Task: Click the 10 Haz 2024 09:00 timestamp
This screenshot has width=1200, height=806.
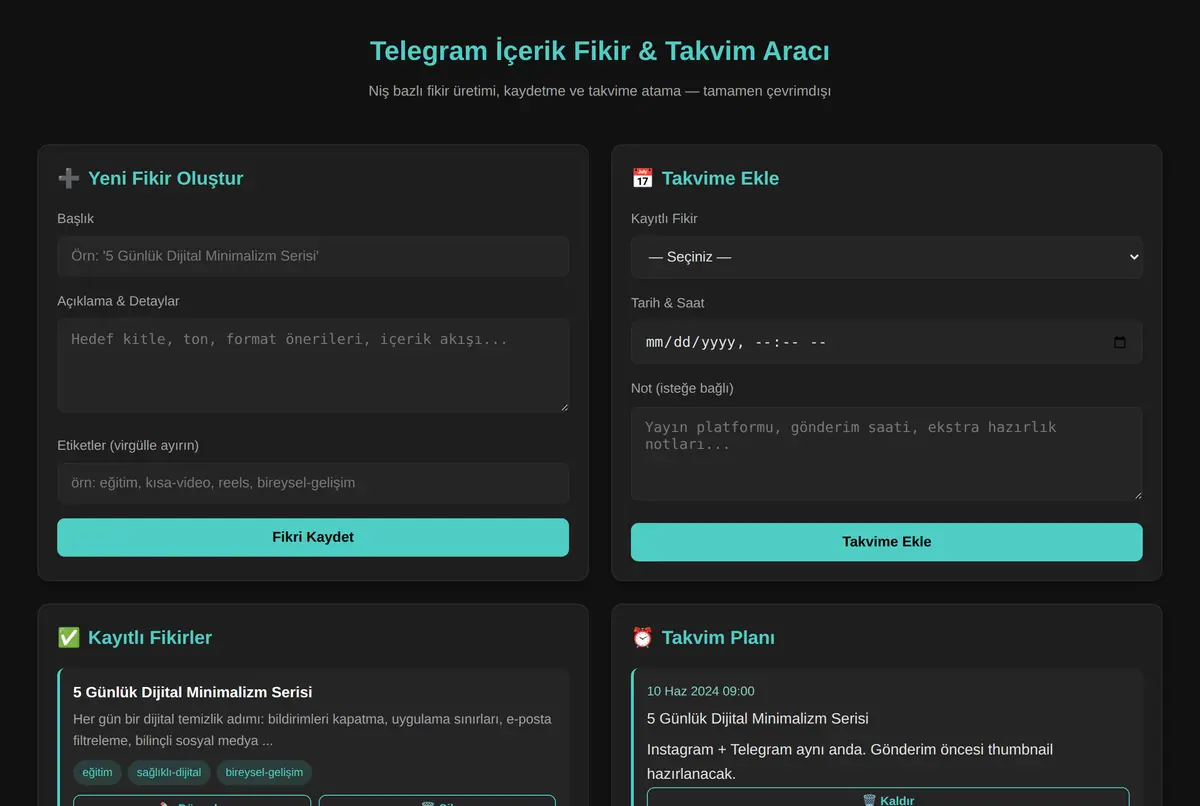Action: (701, 691)
